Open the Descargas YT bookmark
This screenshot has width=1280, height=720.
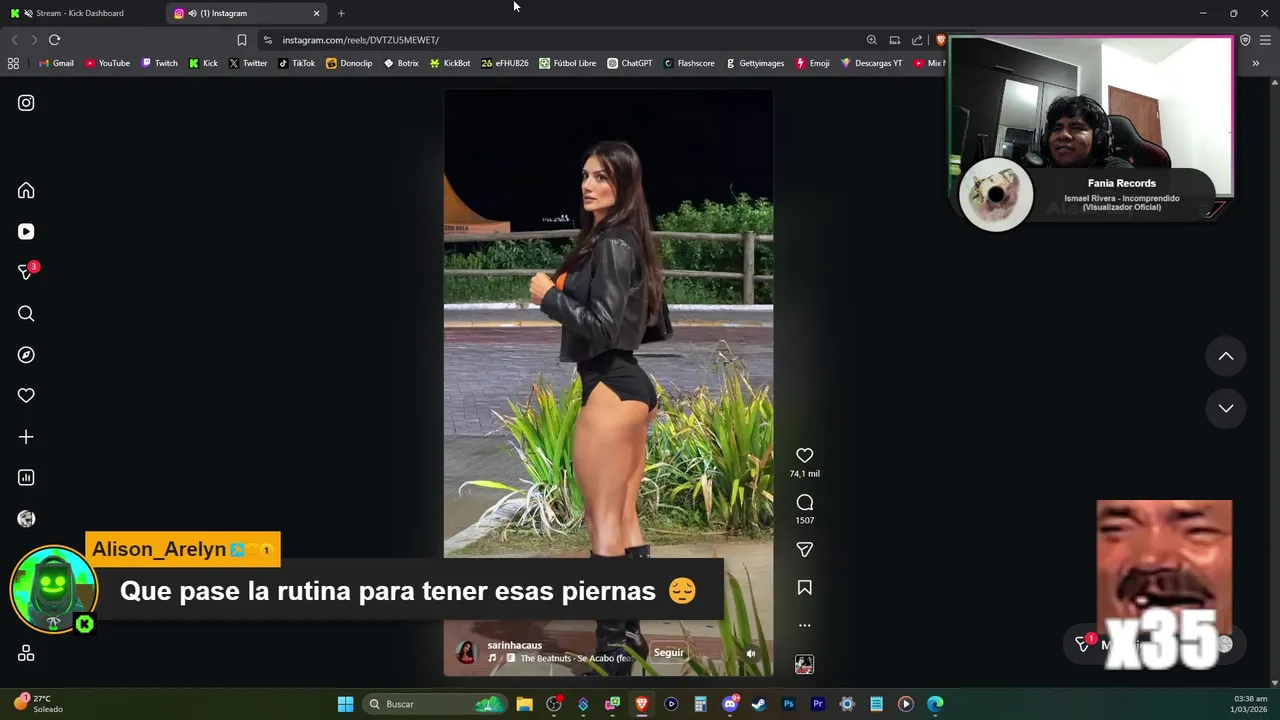pos(871,63)
